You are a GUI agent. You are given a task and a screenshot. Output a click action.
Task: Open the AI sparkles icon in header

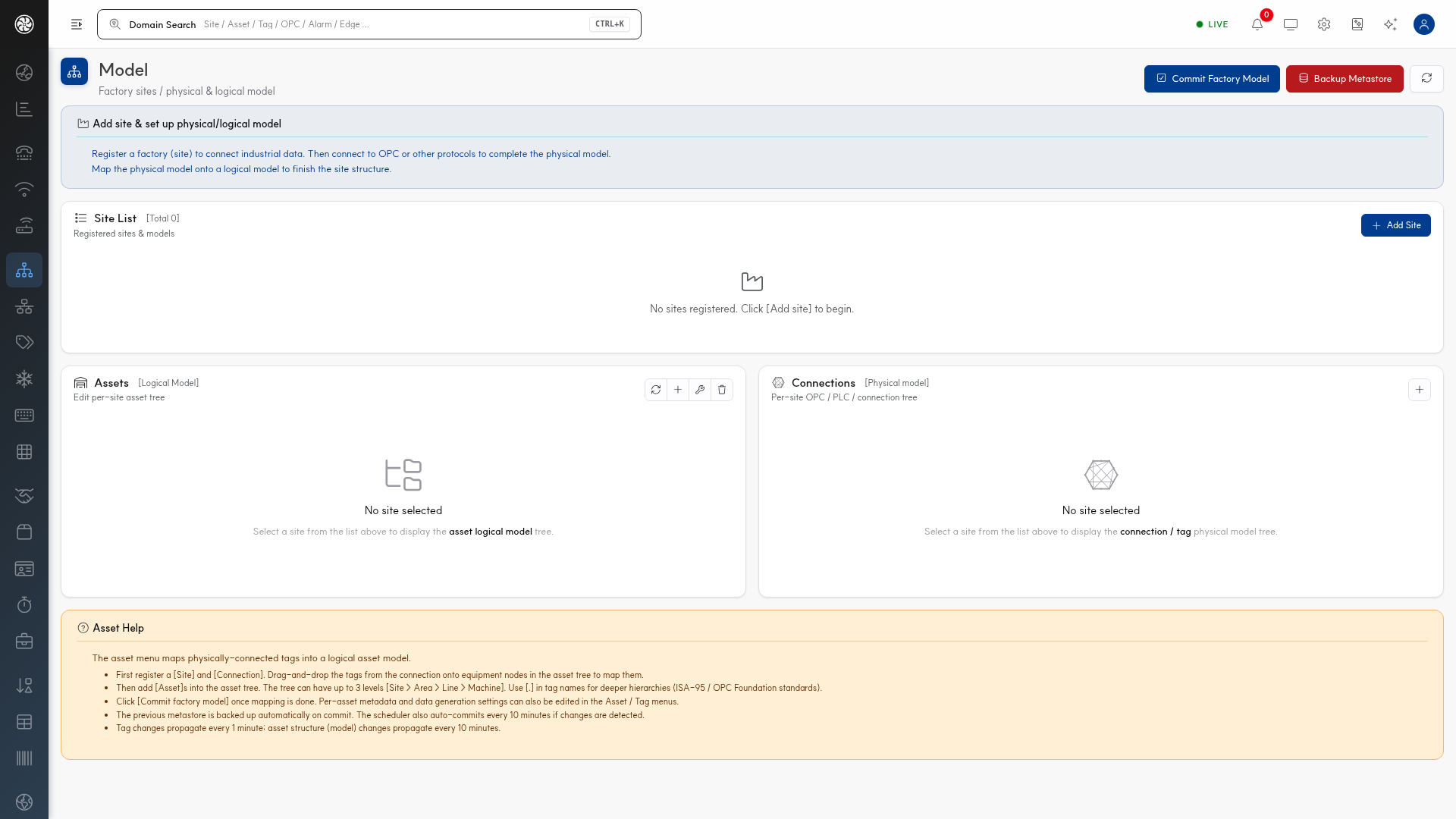pos(1390,24)
